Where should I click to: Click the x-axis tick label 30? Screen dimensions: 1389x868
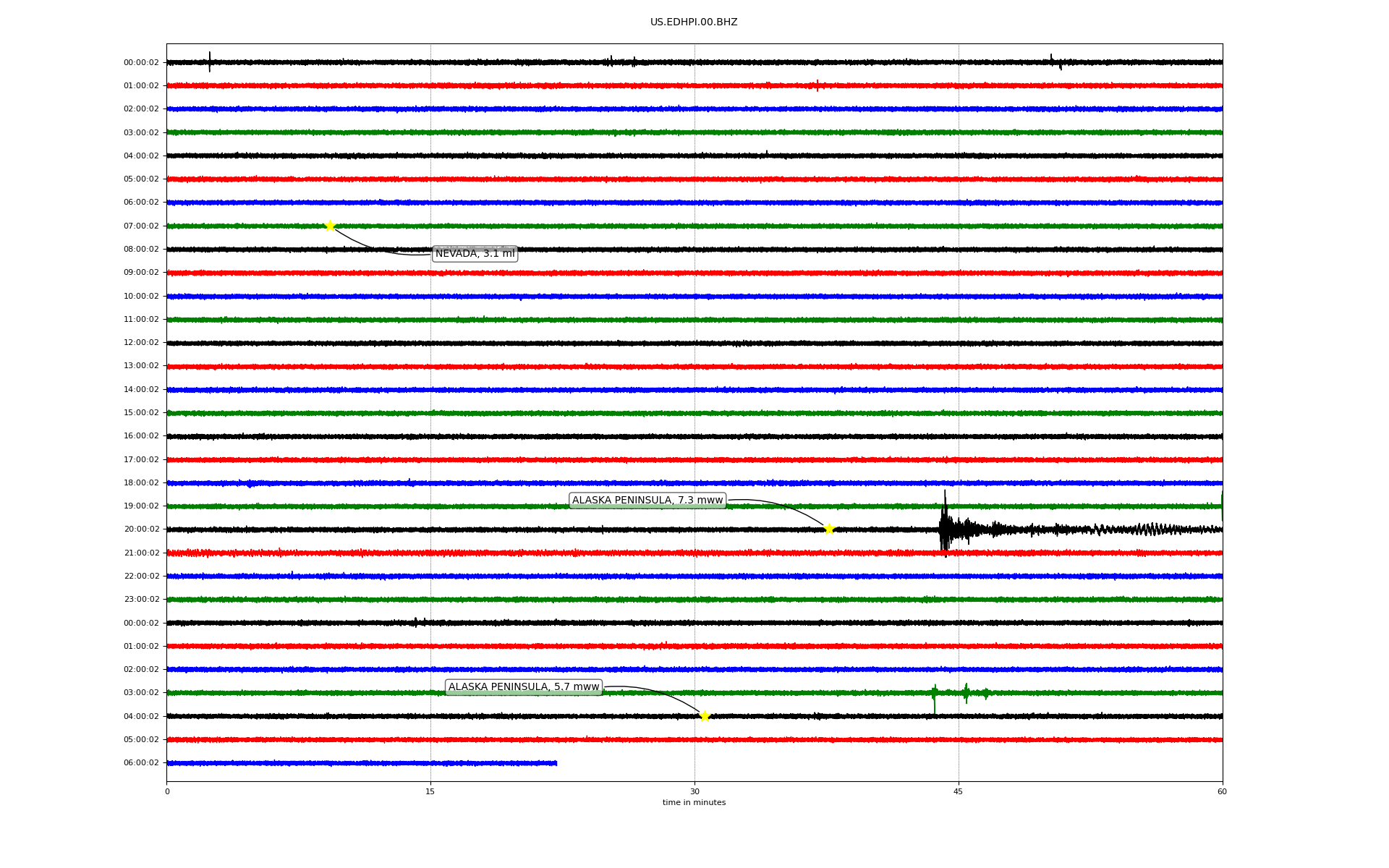(694, 791)
